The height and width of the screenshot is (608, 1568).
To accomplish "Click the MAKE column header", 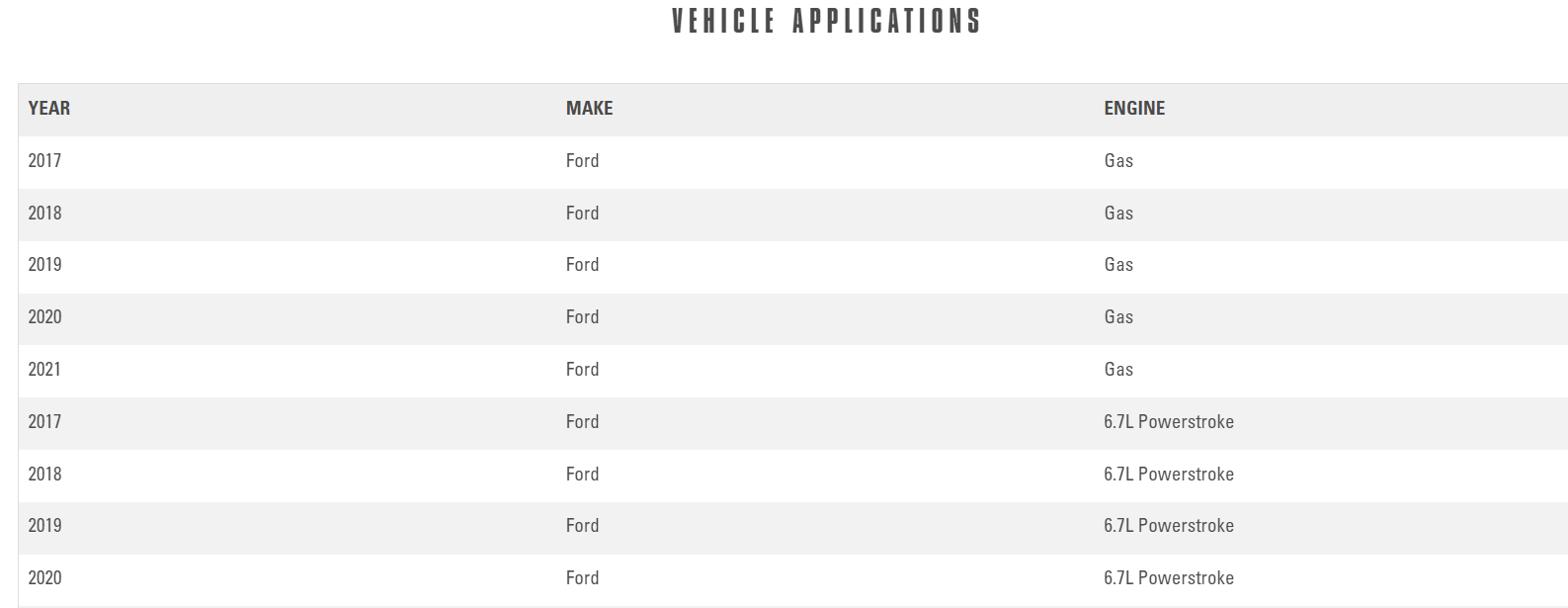I will [589, 109].
